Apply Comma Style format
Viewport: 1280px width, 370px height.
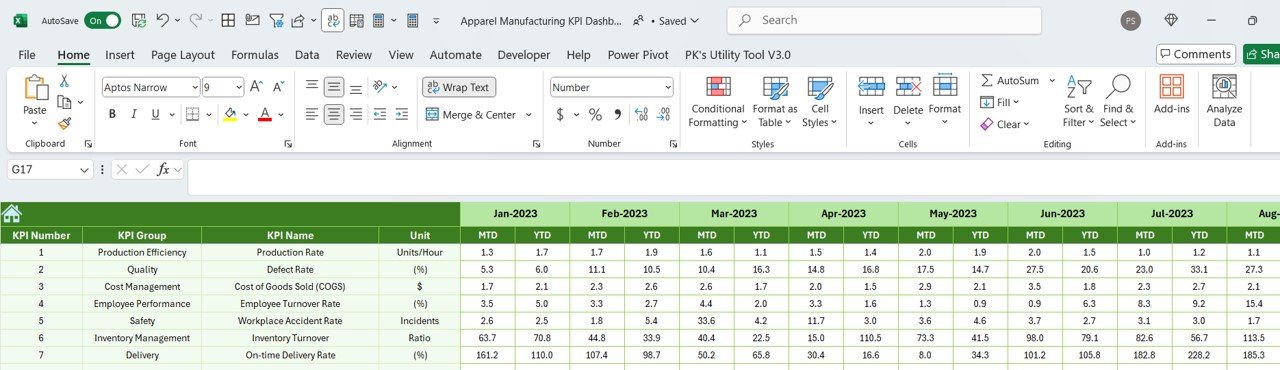pos(618,115)
